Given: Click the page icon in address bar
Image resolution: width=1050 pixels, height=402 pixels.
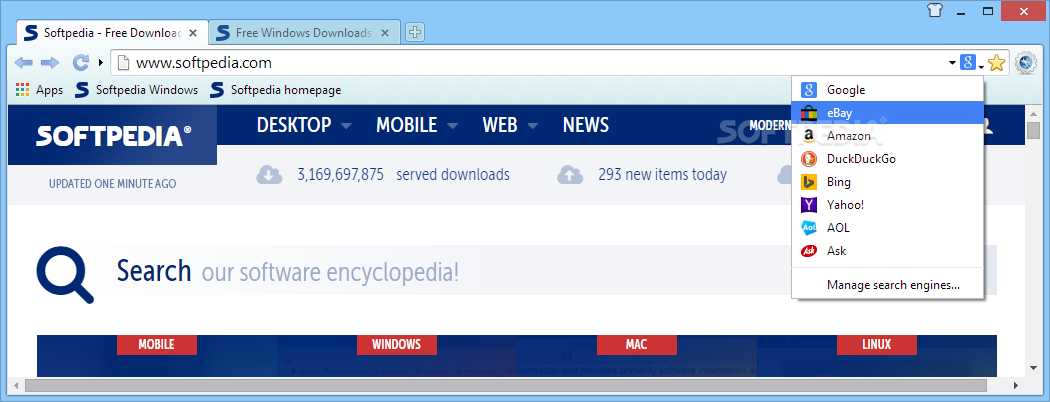Looking at the screenshot, I should (x=123, y=63).
